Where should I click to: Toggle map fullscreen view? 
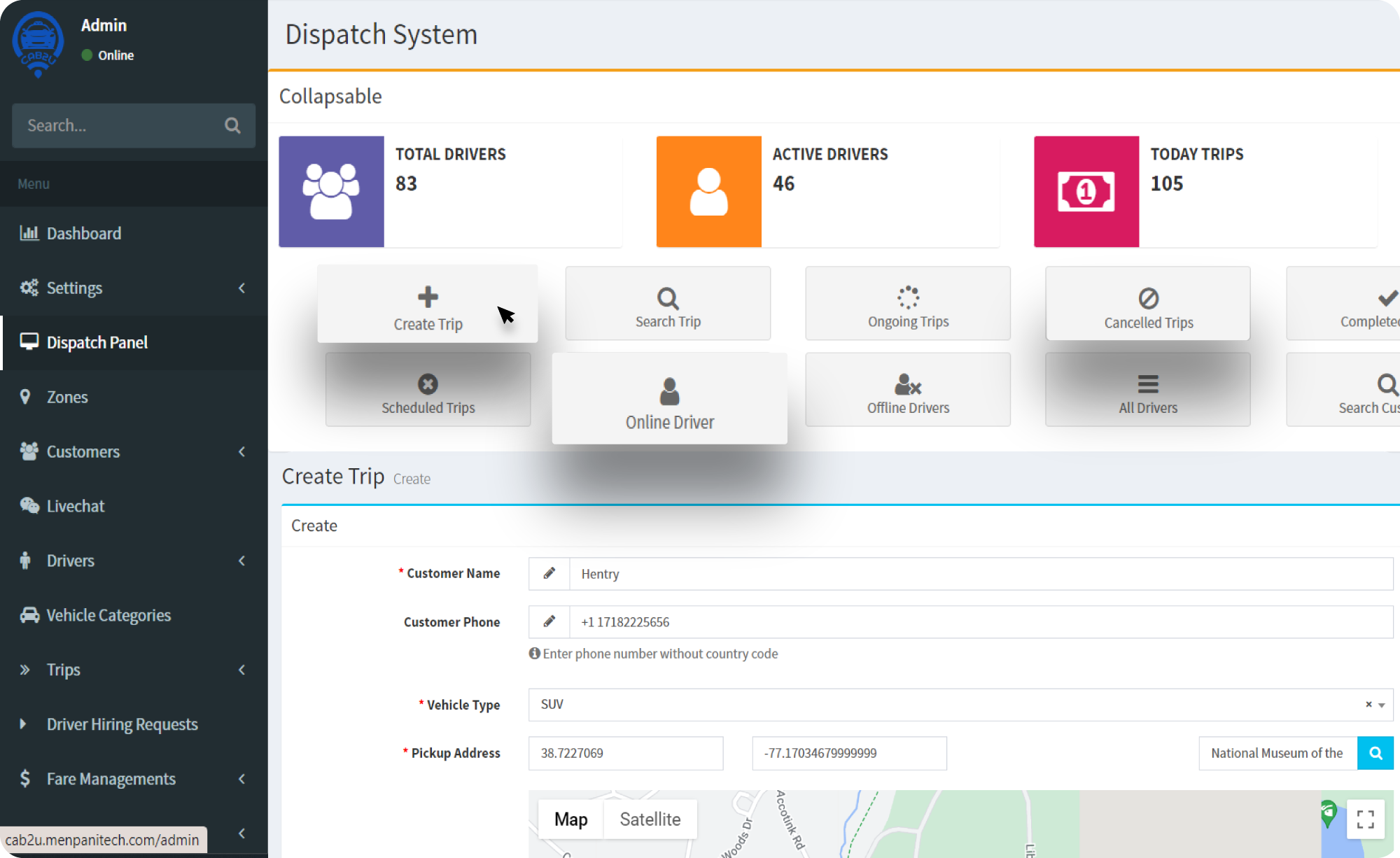click(1365, 819)
